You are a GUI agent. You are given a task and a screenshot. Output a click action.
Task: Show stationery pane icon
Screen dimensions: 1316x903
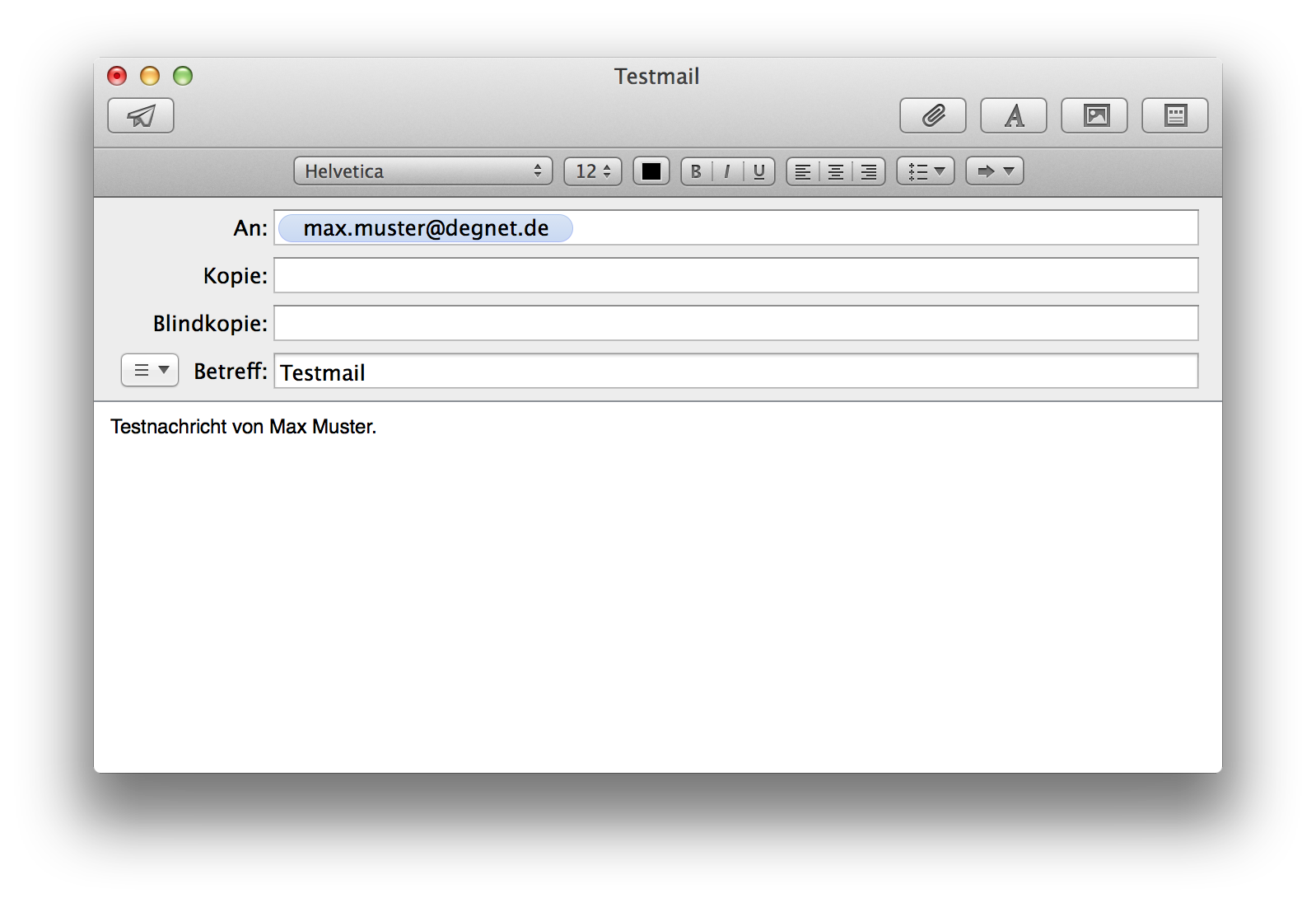tap(1175, 115)
